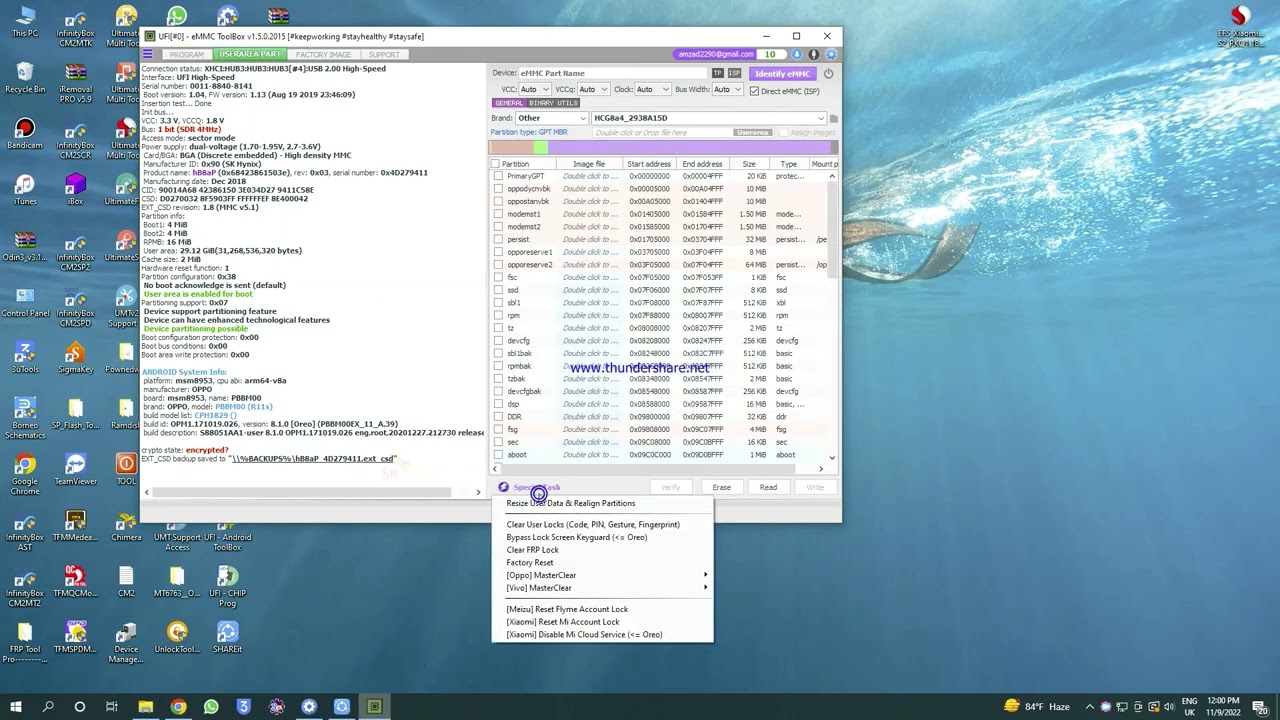The image size is (1280, 720).
Task: Open Chimera desktop shortcut
Action: (x=126, y=526)
